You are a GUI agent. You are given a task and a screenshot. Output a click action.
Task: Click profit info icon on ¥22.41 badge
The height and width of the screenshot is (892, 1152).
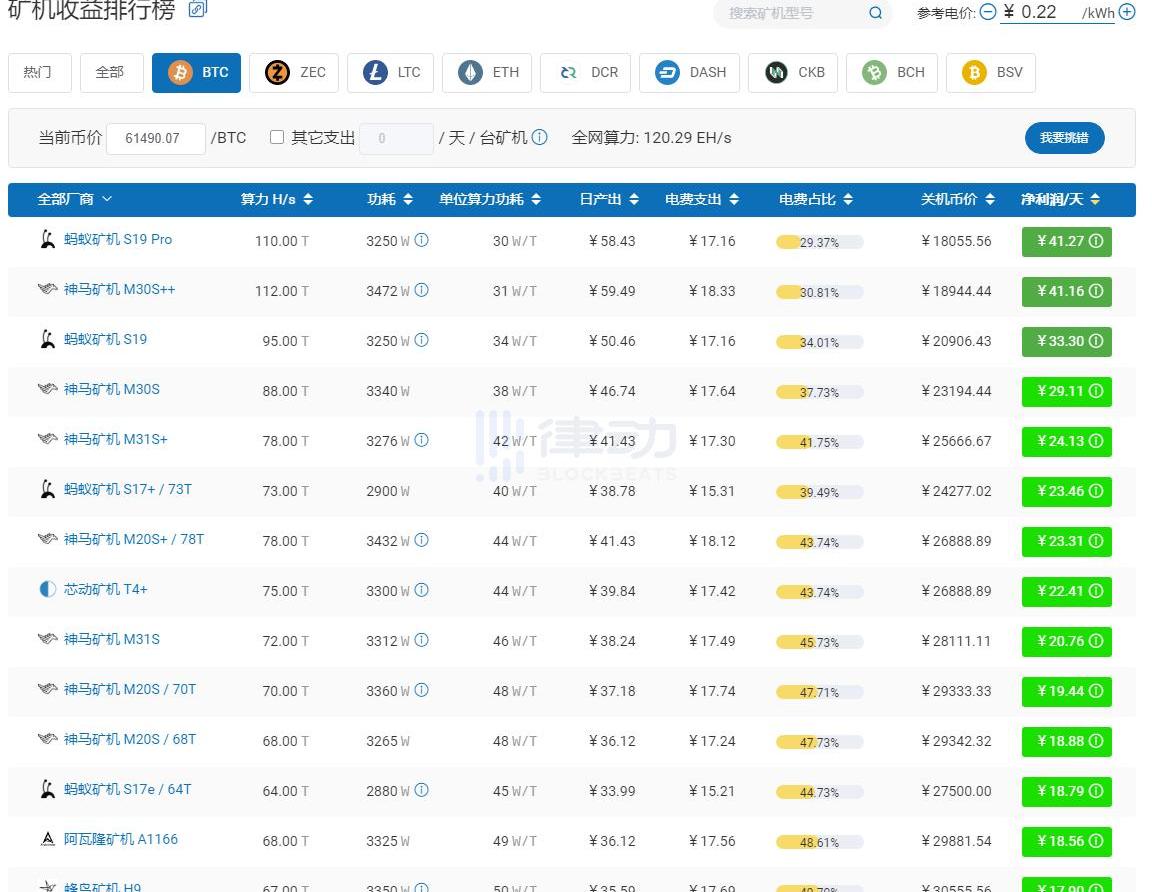click(1095, 591)
